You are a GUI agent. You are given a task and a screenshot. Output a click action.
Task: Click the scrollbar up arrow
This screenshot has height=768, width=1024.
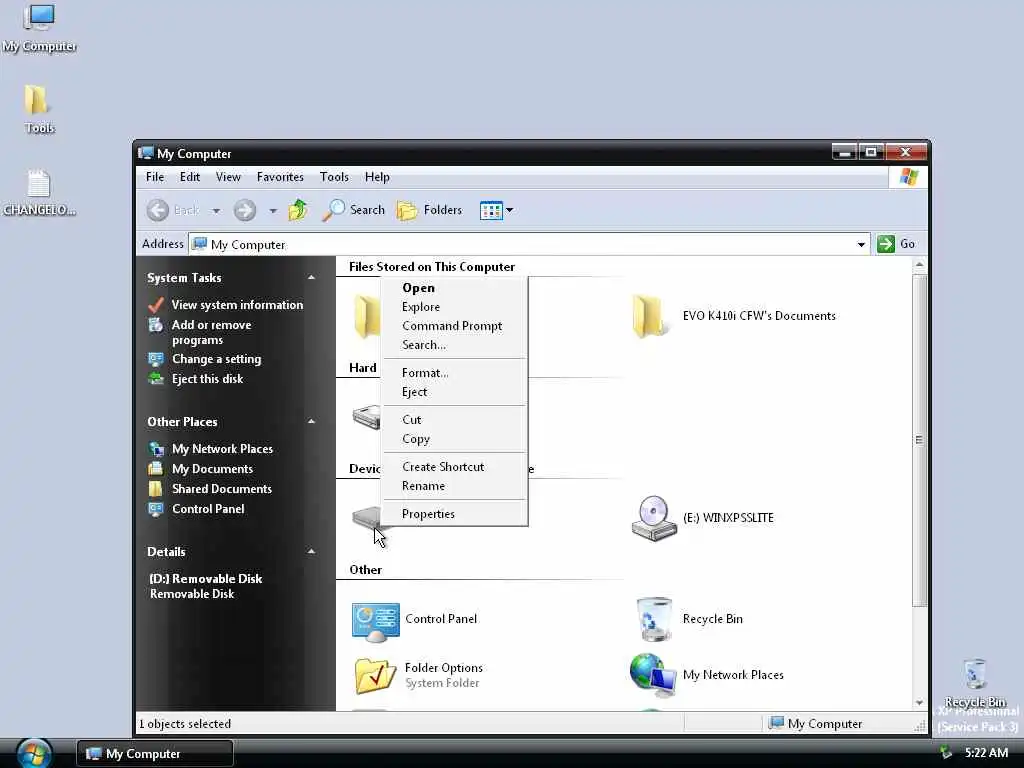coord(919,265)
